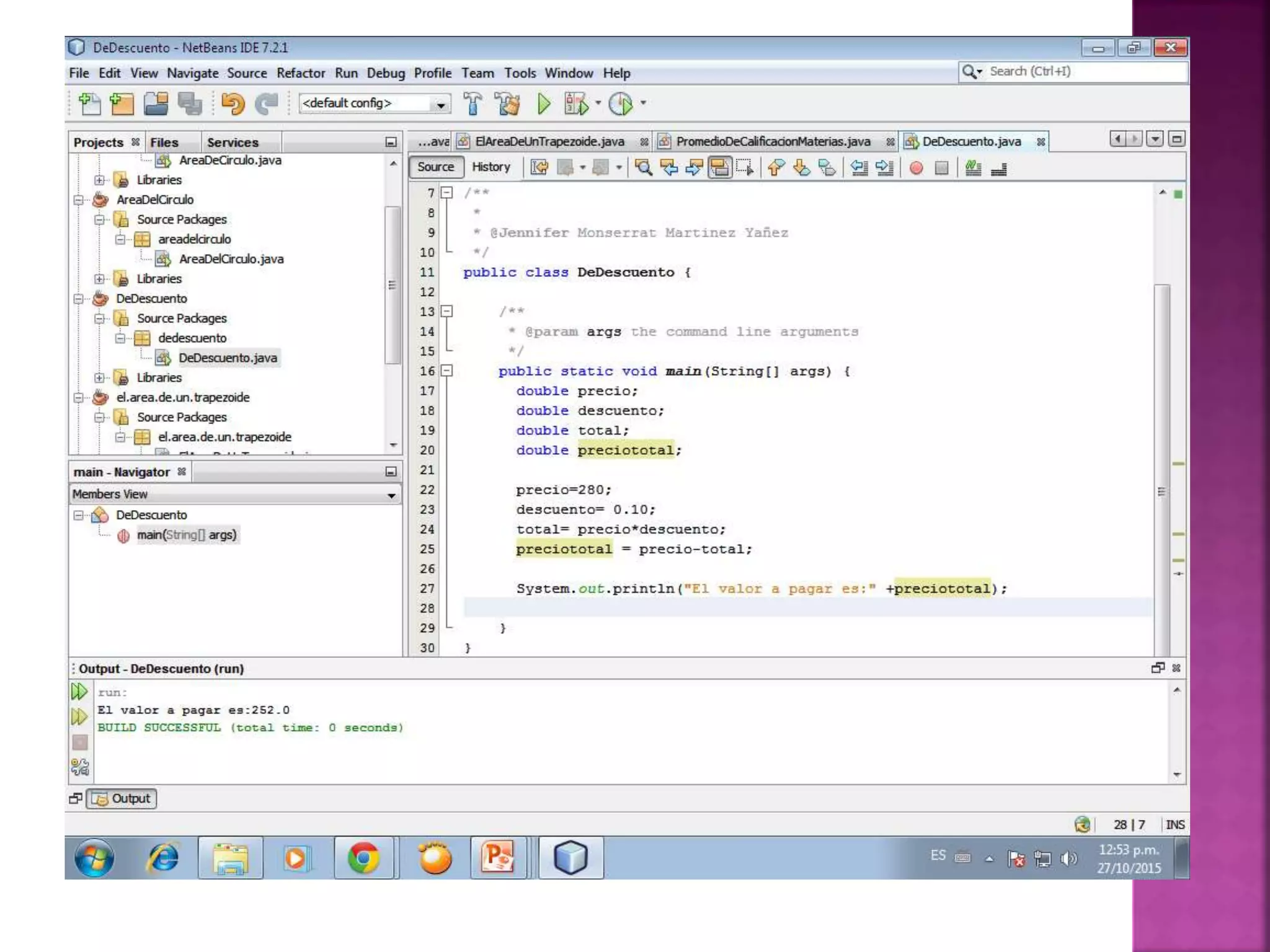
Task: Open the Refactor menu
Action: click(x=300, y=73)
